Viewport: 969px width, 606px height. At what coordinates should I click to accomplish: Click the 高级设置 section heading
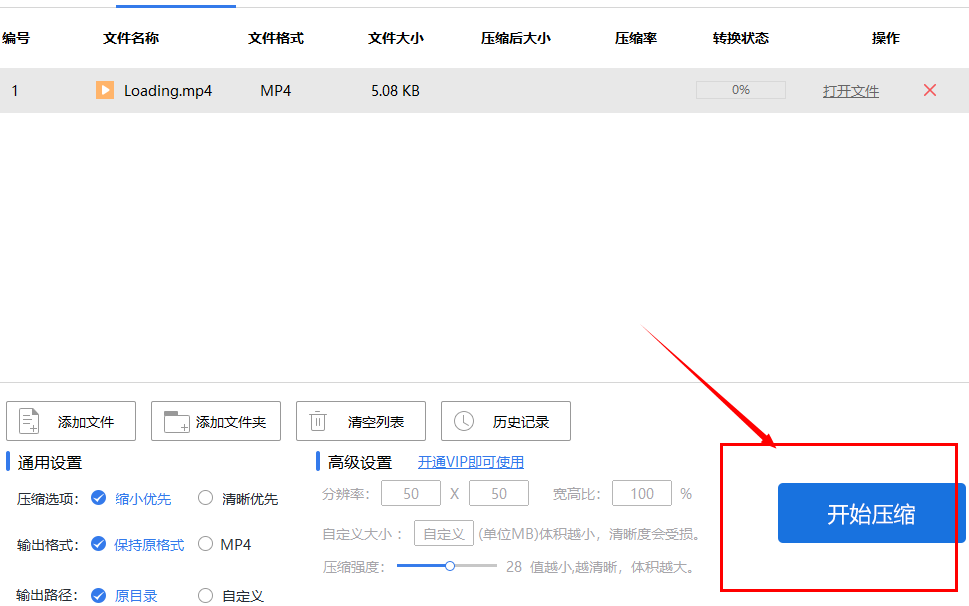(x=360, y=463)
